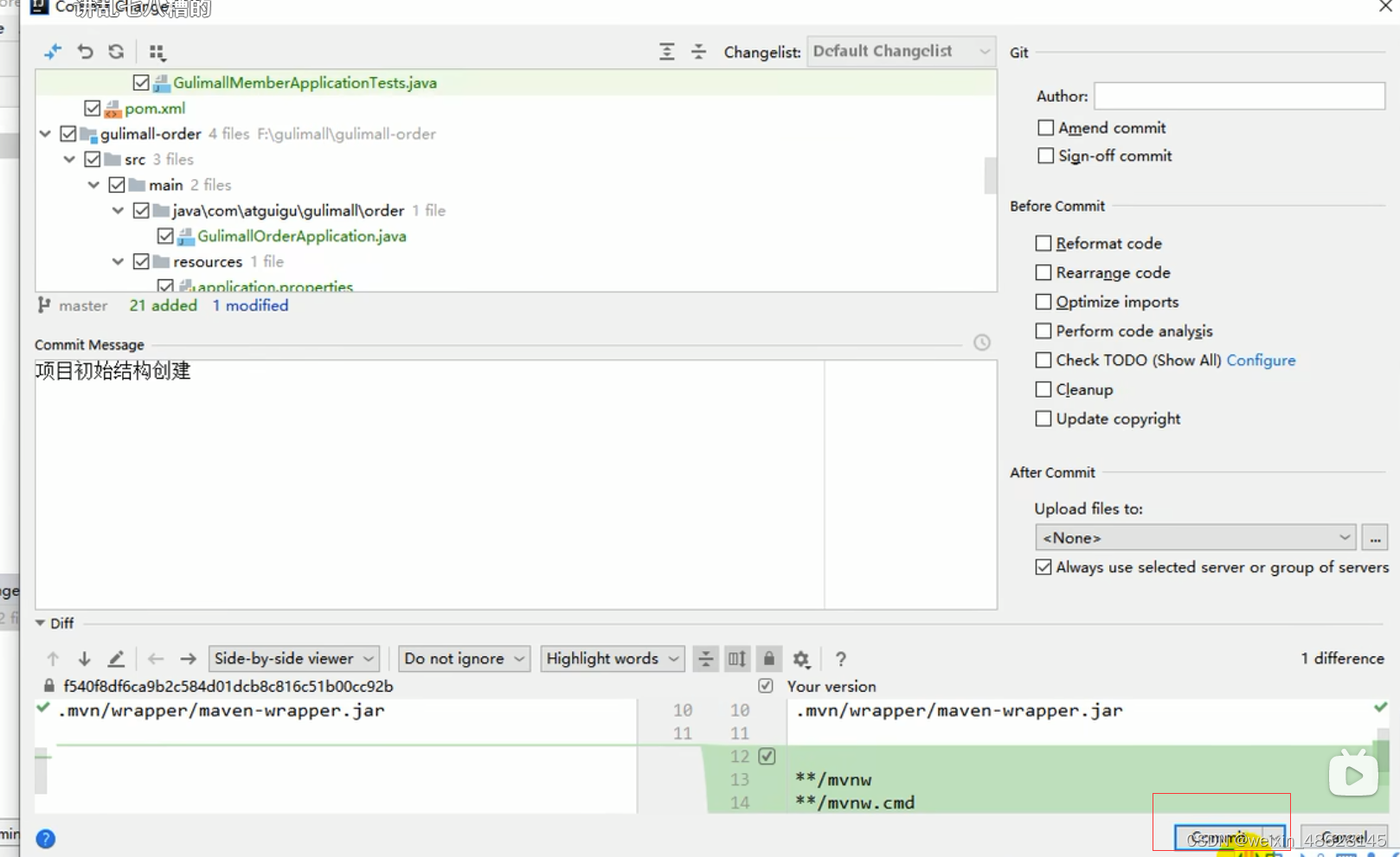Open diff help question mark
Viewport: 1400px width, 857px height.
coord(840,659)
